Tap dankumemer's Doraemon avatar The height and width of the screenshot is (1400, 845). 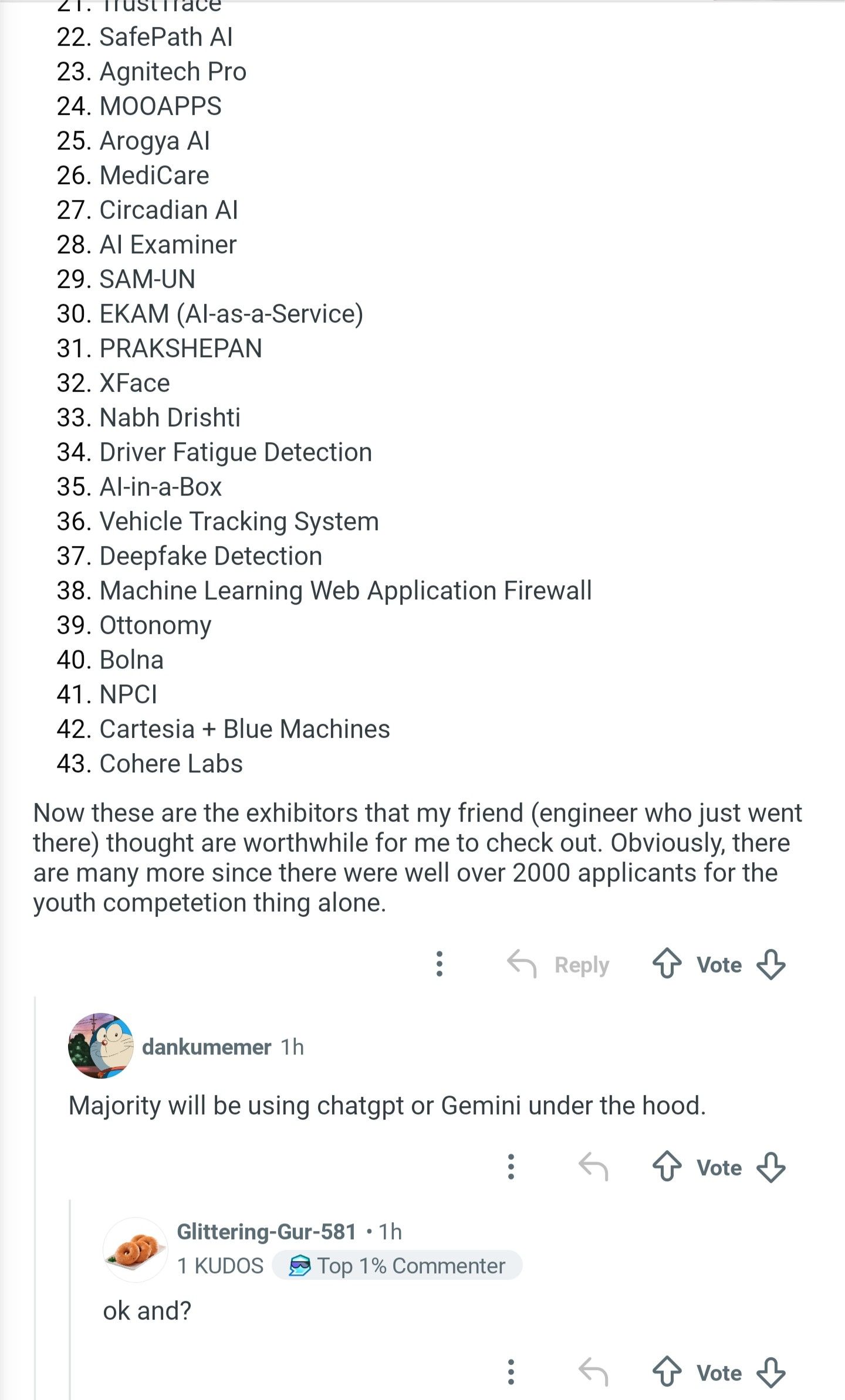[x=100, y=1046]
